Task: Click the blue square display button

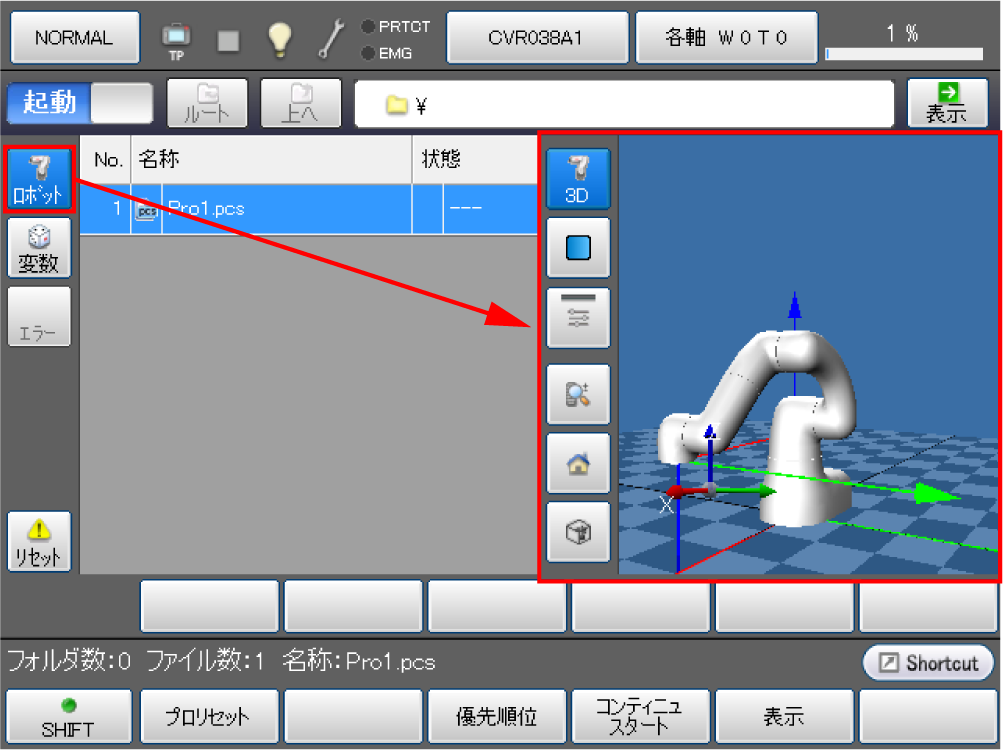Action: pos(577,248)
